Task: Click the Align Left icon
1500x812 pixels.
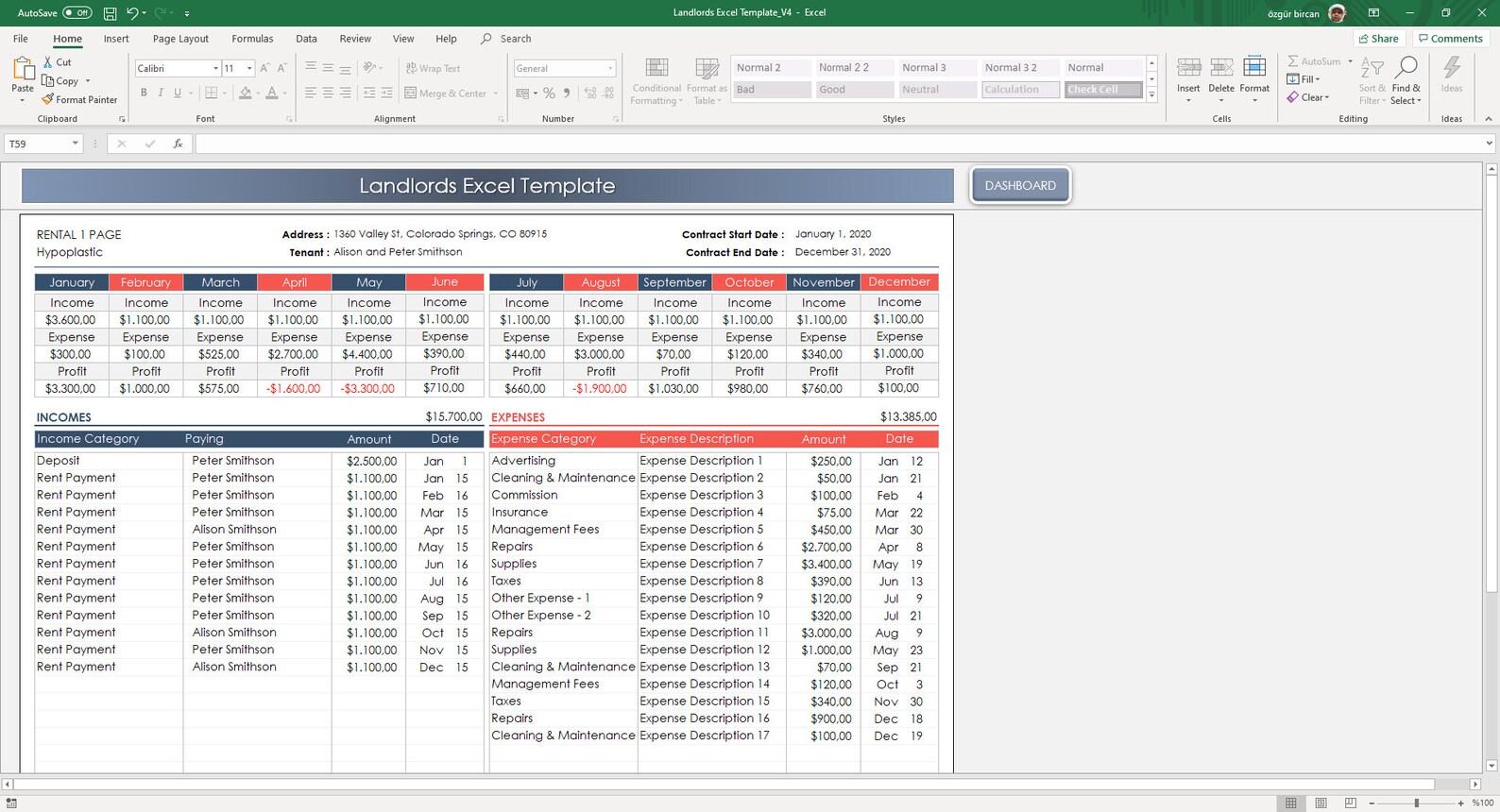Action: [x=311, y=93]
